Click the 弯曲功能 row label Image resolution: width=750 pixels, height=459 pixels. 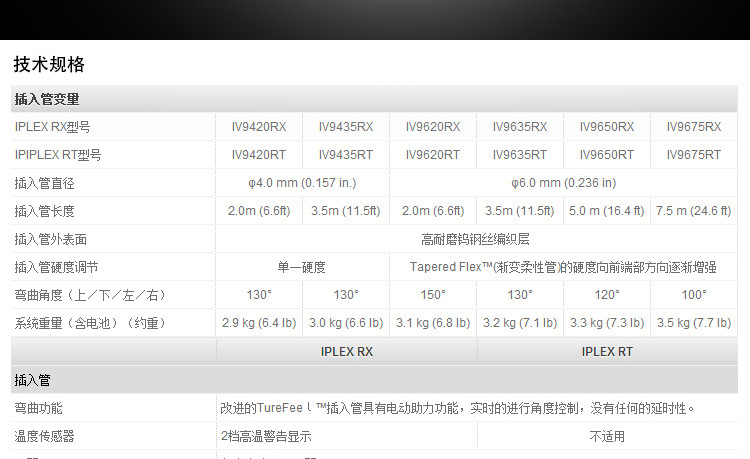click(x=38, y=408)
